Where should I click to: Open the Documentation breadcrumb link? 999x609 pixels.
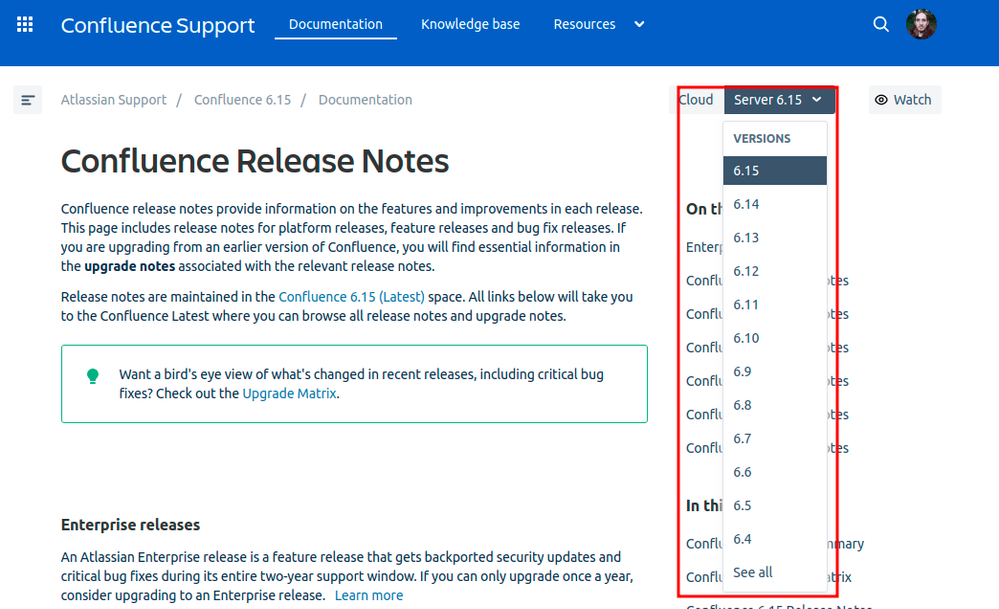coord(365,100)
